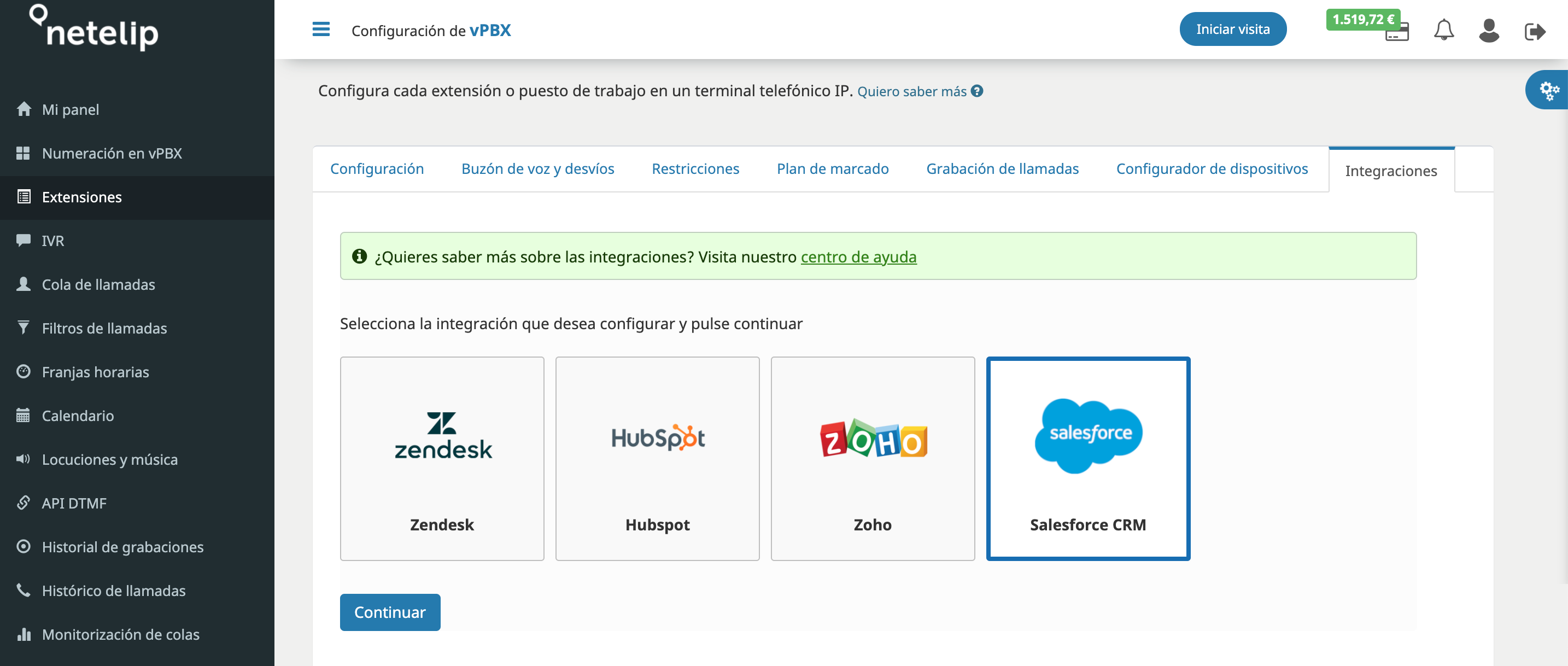The height and width of the screenshot is (666, 1568).
Task: Click the info icon in green banner
Action: [x=359, y=256]
